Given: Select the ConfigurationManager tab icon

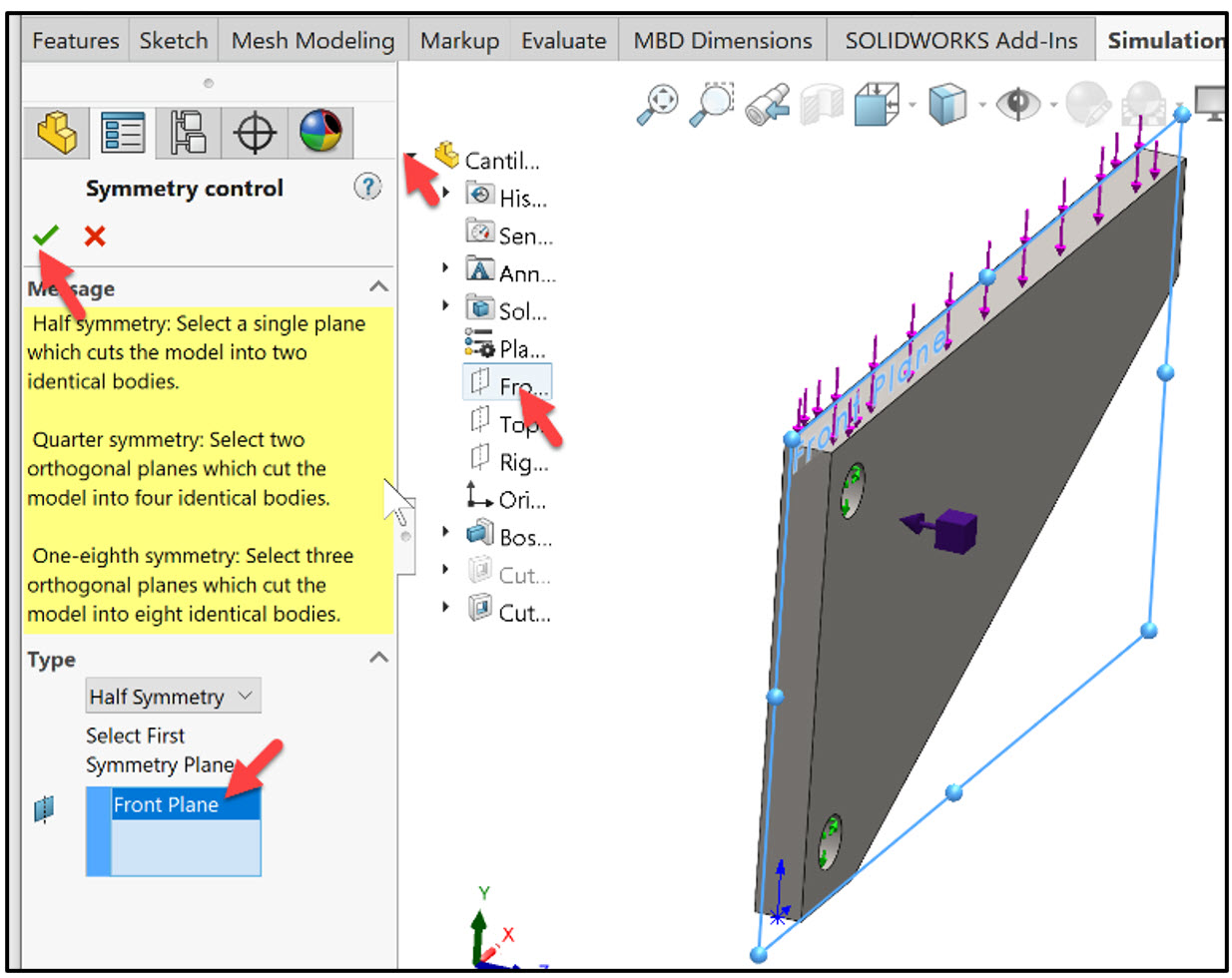Looking at the screenshot, I should click(x=190, y=131).
